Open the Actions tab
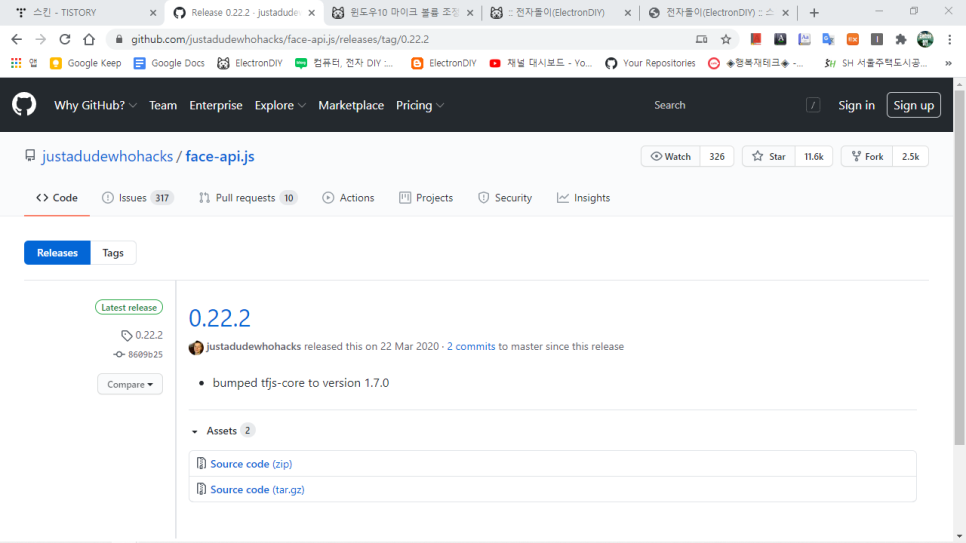The height and width of the screenshot is (543, 966). [x=348, y=198]
